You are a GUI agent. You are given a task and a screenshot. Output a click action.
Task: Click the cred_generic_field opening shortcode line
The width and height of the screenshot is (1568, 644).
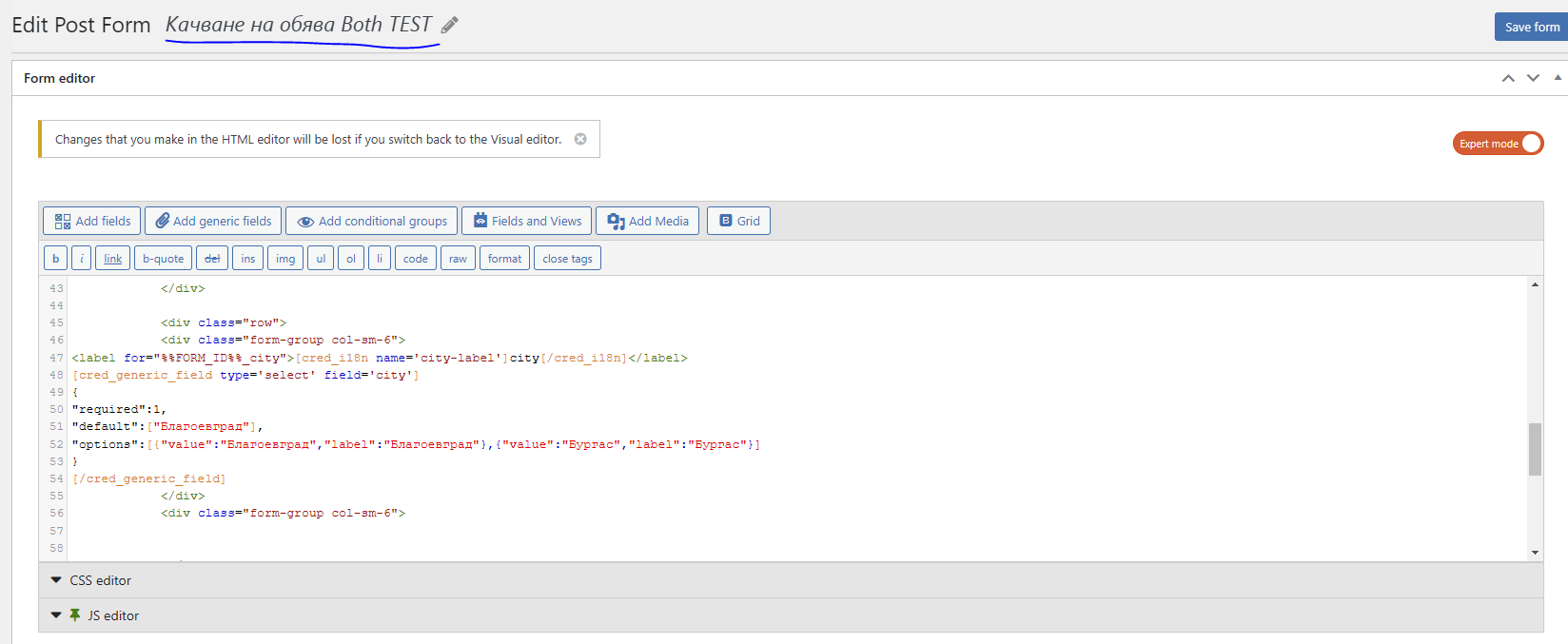click(x=245, y=375)
